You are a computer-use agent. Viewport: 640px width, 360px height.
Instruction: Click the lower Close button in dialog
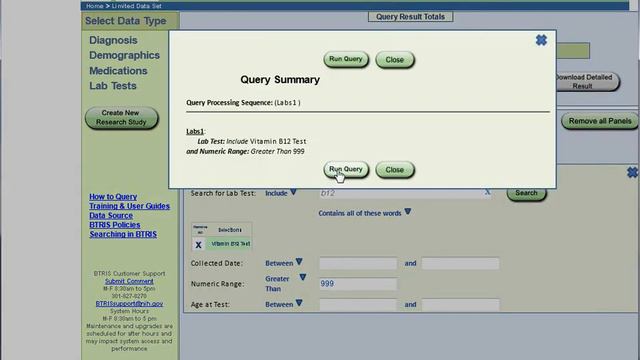point(395,170)
